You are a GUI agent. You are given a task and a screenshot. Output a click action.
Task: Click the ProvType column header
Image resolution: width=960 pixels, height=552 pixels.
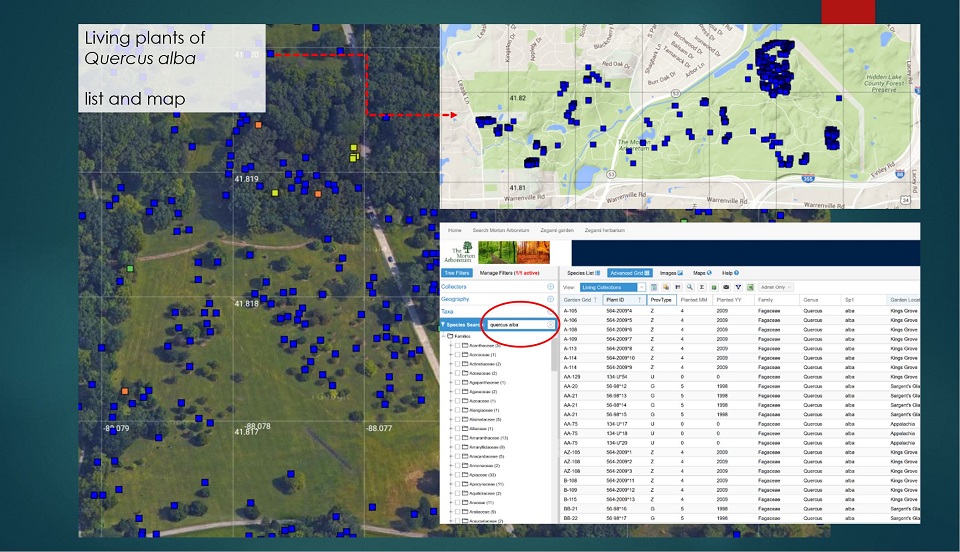(x=661, y=300)
